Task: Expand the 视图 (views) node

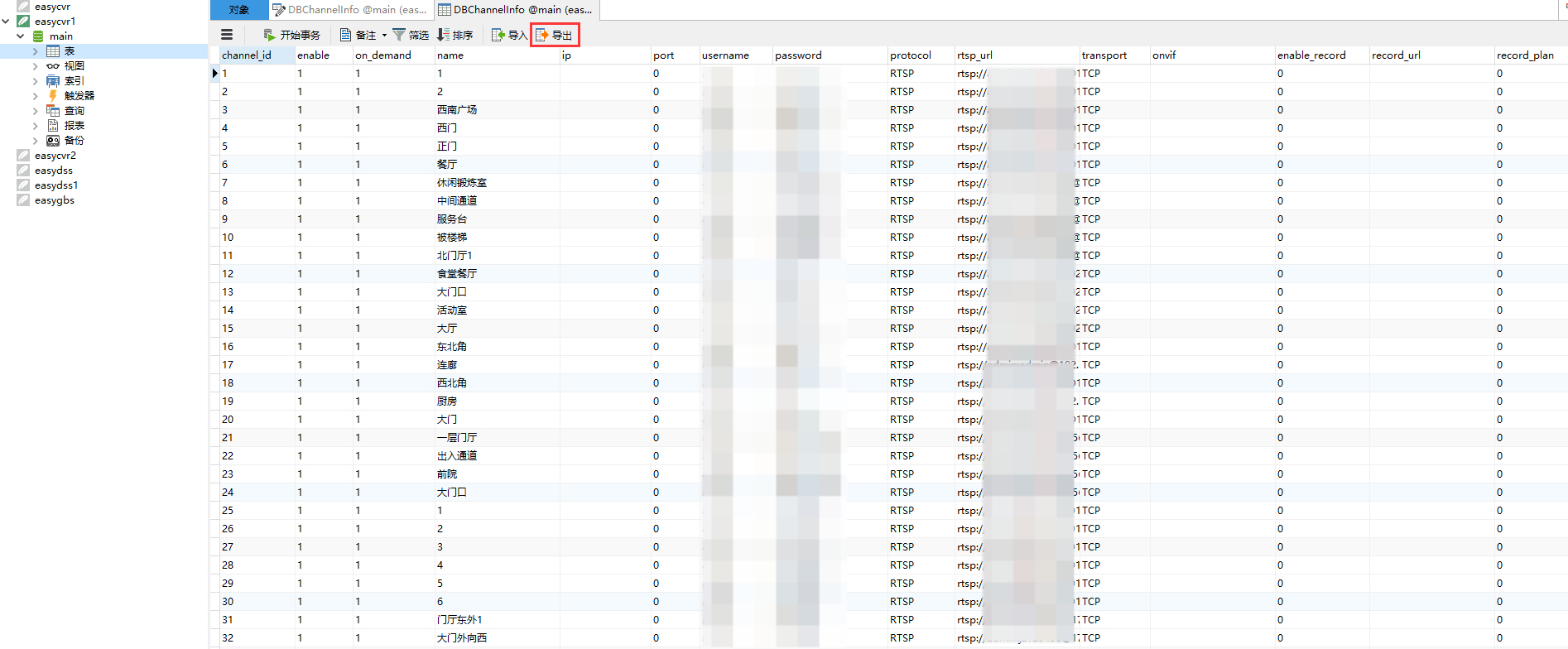Action: tap(36, 66)
